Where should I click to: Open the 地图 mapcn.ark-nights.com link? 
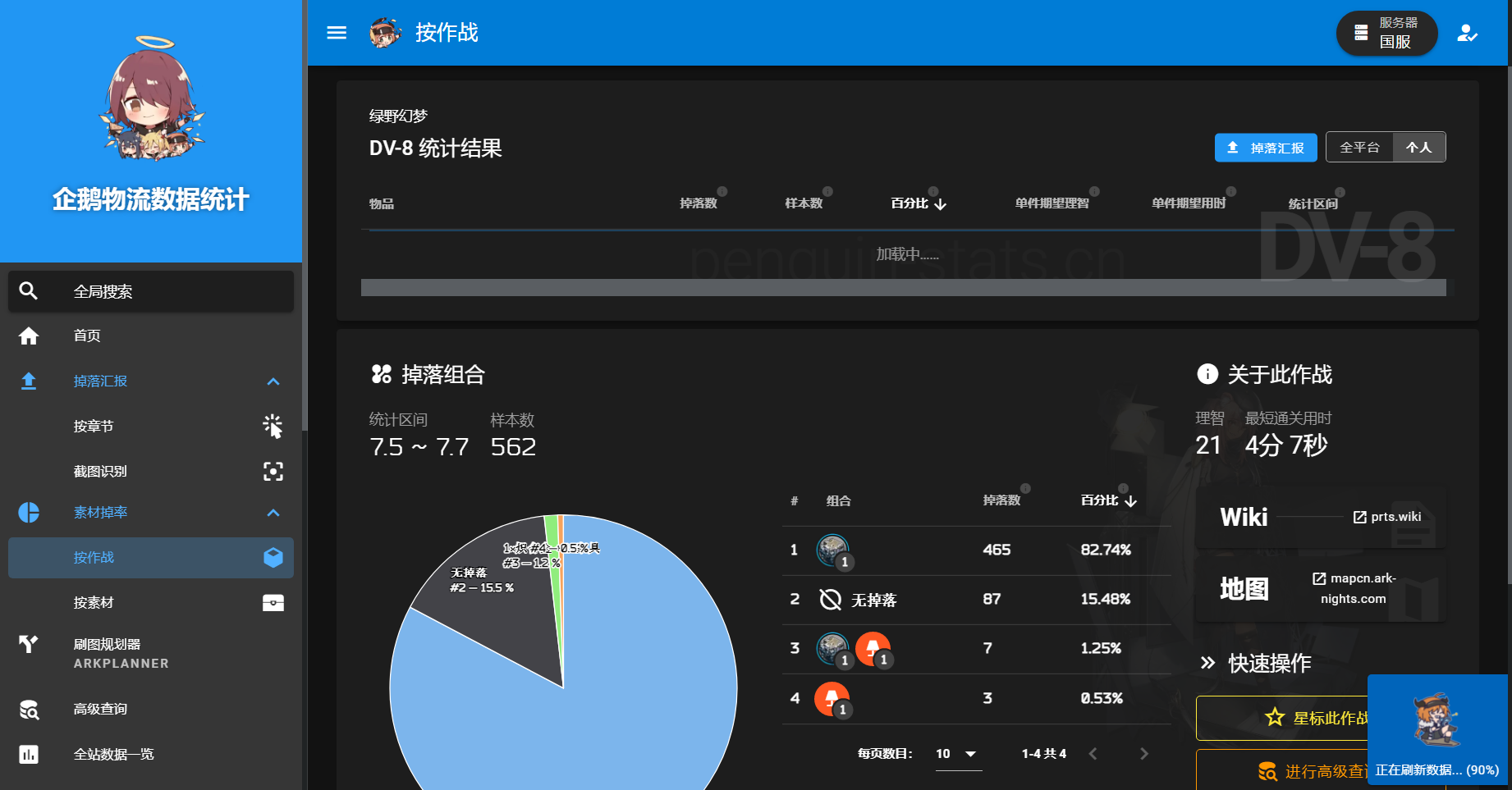click(x=1321, y=589)
